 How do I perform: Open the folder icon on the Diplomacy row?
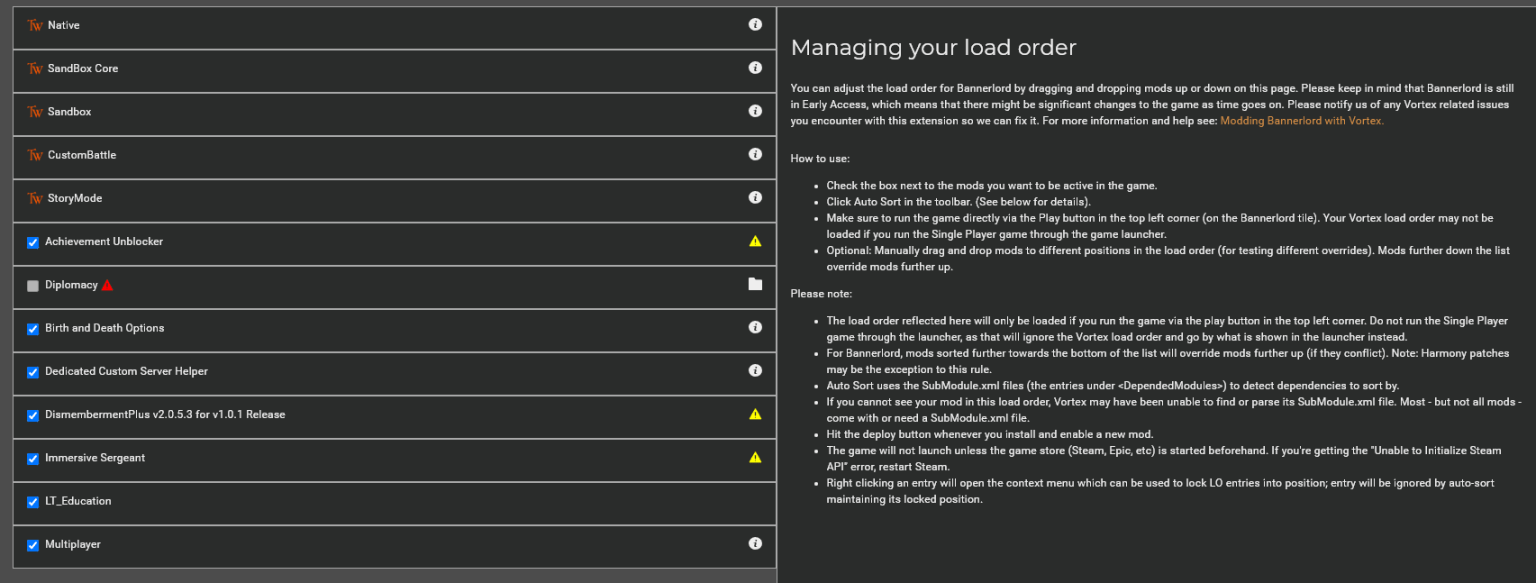click(x=755, y=284)
